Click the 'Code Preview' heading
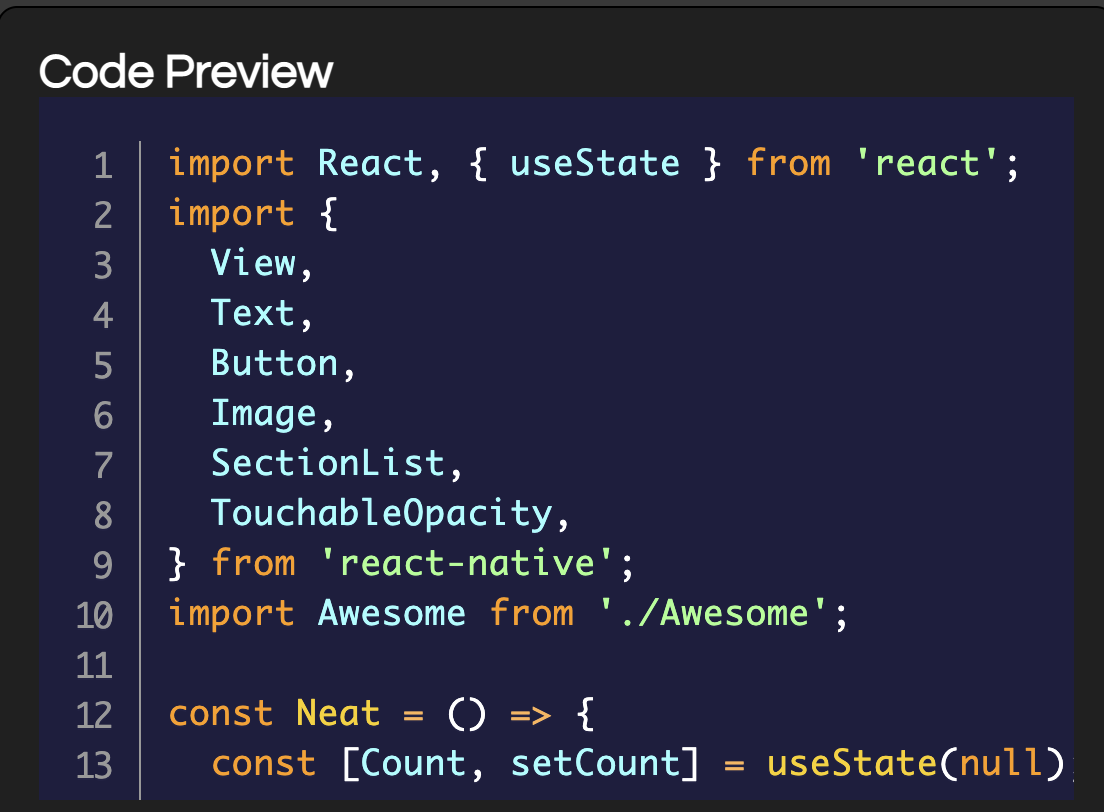Image resolution: width=1104 pixels, height=812 pixels. 186,72
